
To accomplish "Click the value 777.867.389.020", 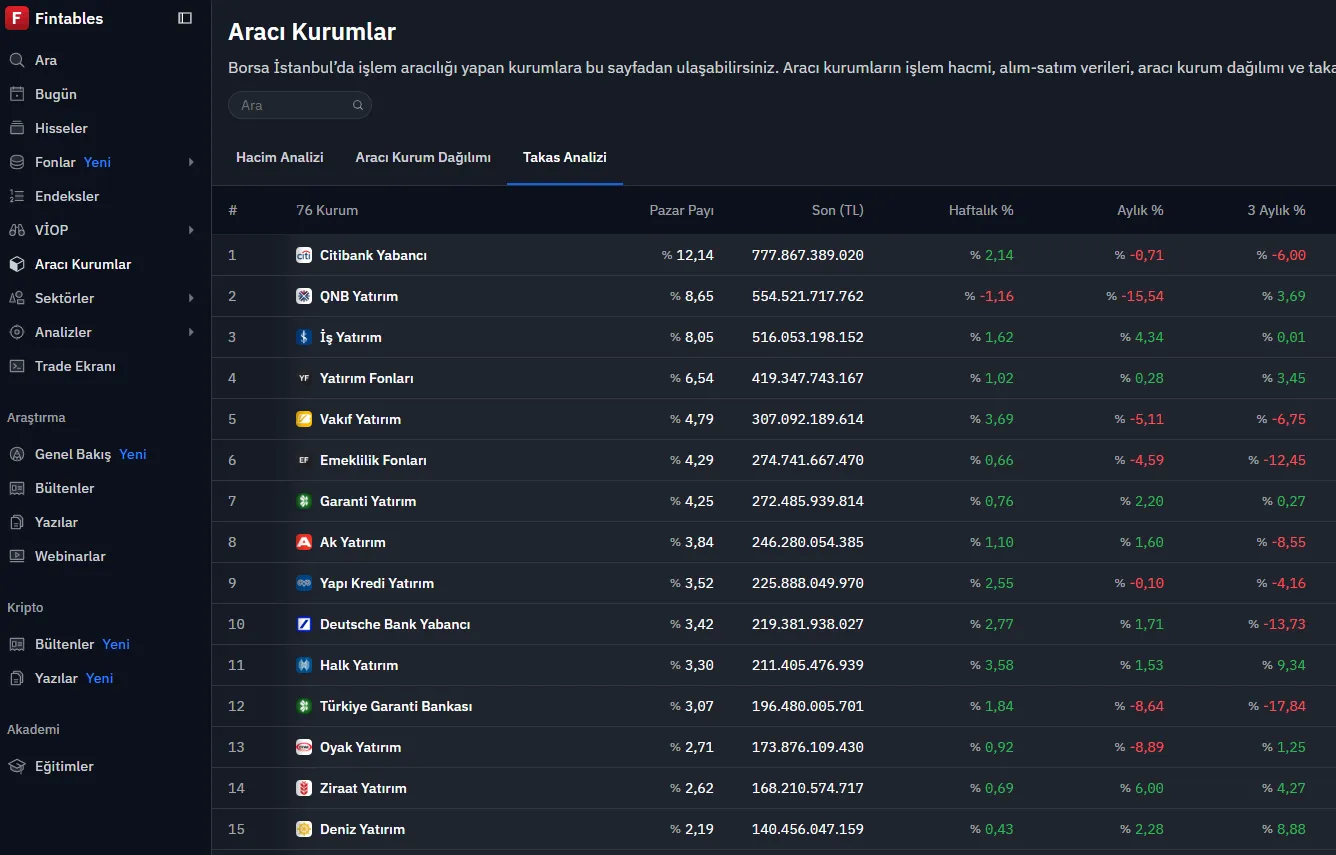I will 808,255.
